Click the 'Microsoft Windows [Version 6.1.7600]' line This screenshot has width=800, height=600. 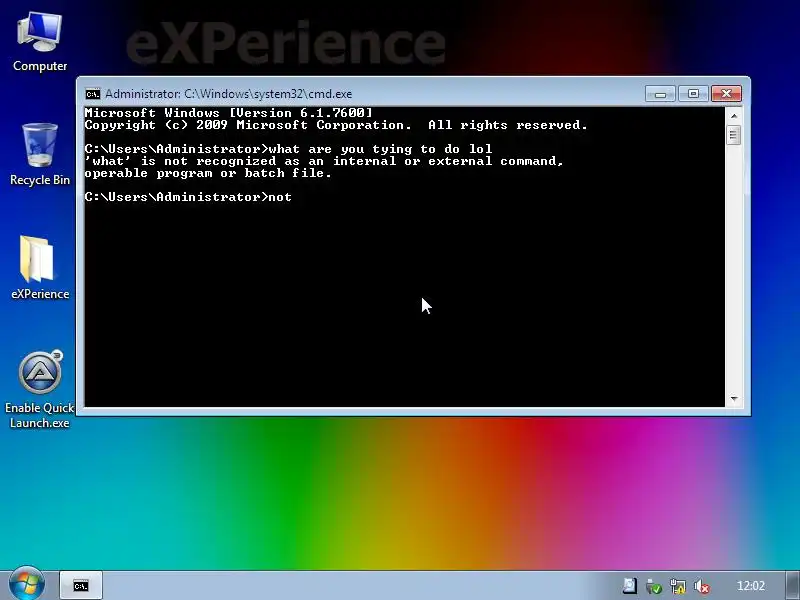pos(229,113)
